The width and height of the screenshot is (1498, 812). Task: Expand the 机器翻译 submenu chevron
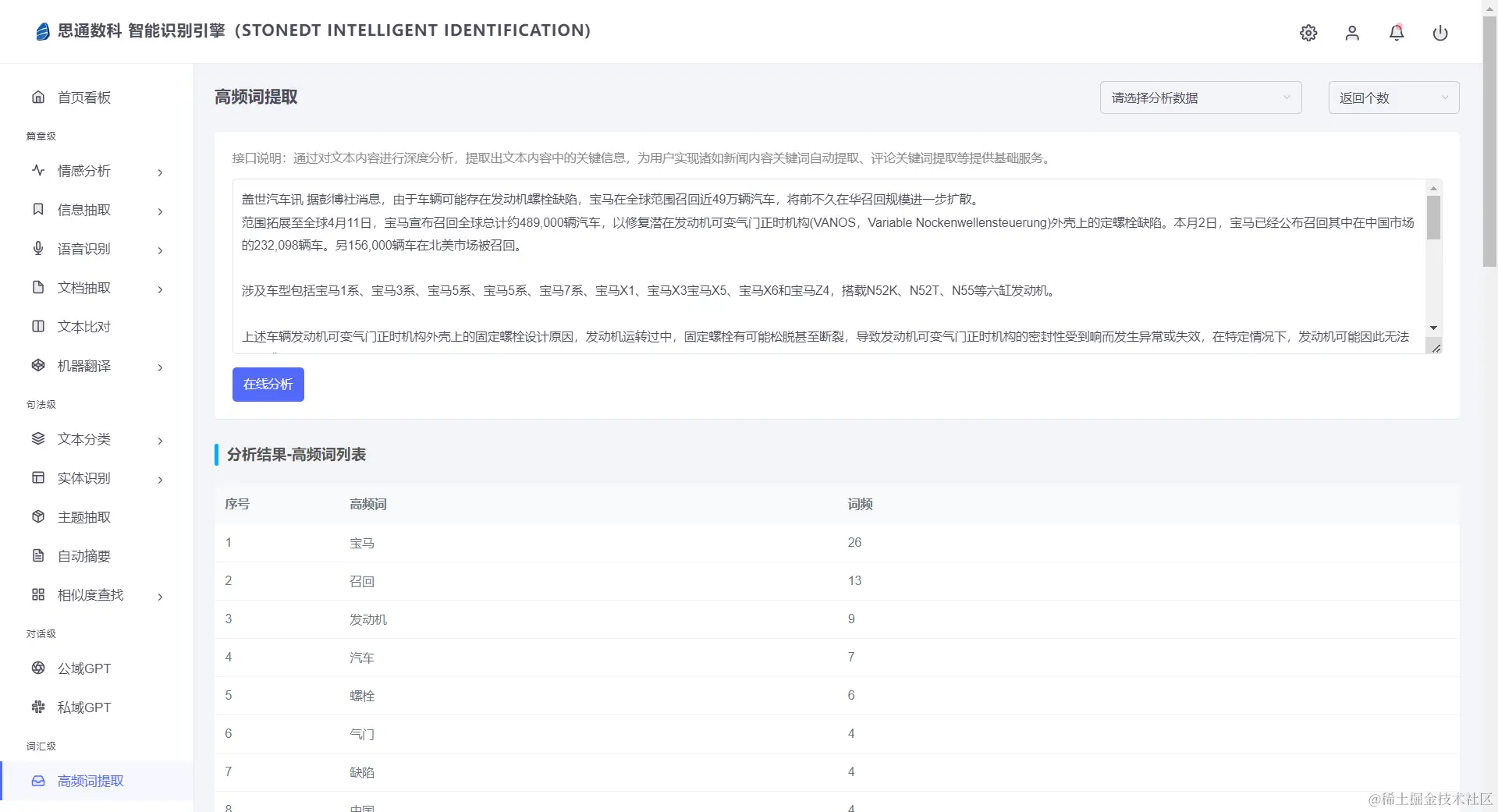(x=160, y=367)
